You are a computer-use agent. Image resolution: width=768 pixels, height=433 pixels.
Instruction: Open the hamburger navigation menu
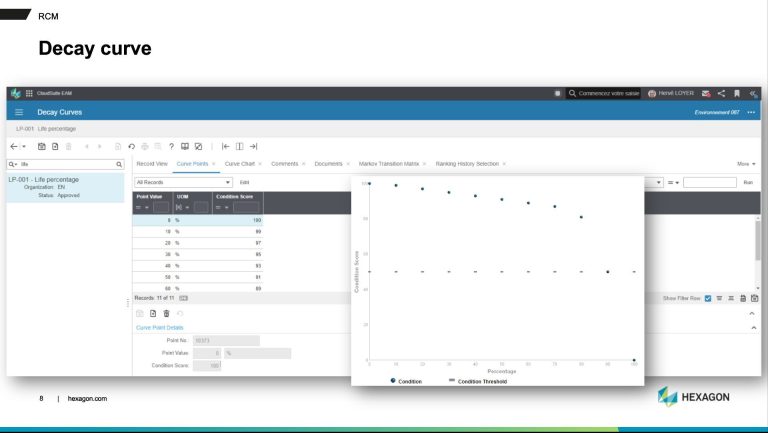tap(18, 112)
